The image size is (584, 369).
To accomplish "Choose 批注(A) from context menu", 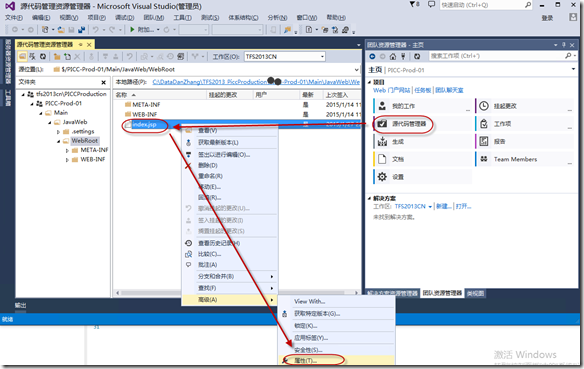I will coord(229,265).
